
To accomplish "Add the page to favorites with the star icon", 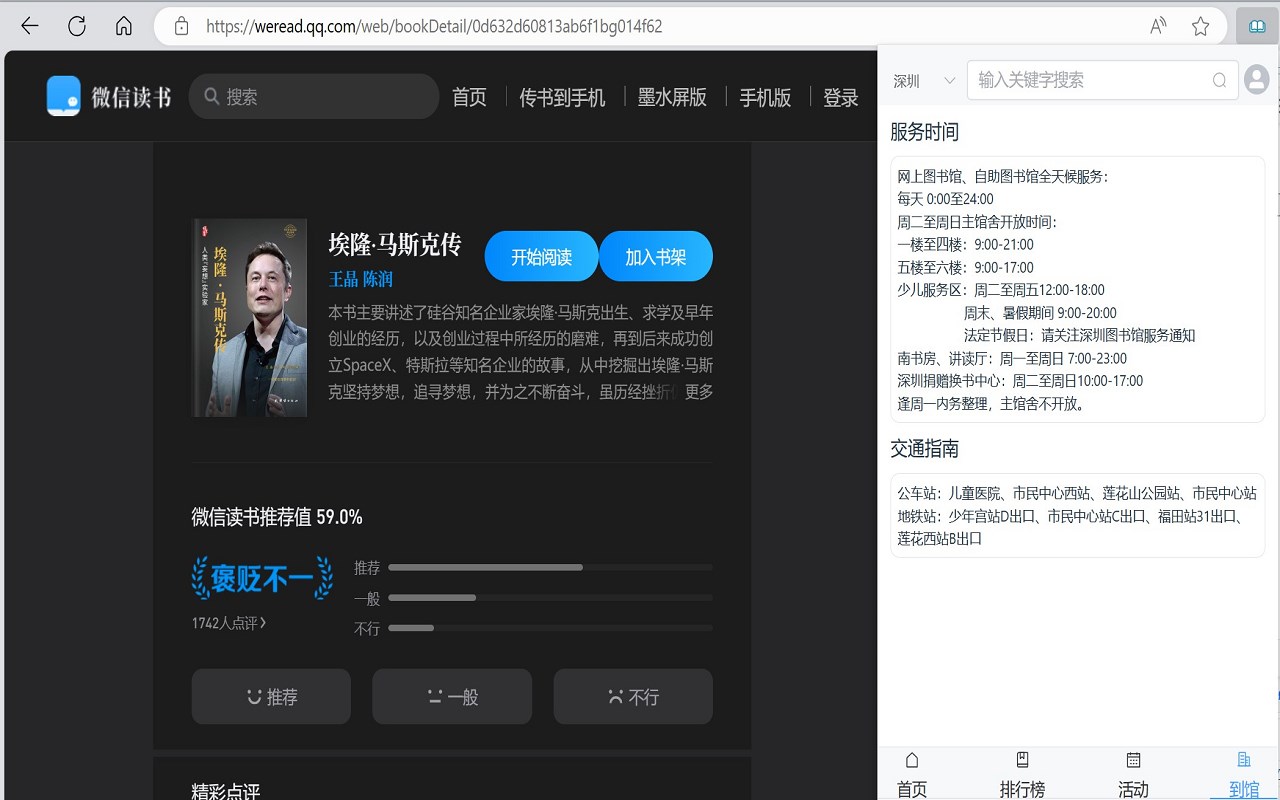I will tap(1201, 26).
